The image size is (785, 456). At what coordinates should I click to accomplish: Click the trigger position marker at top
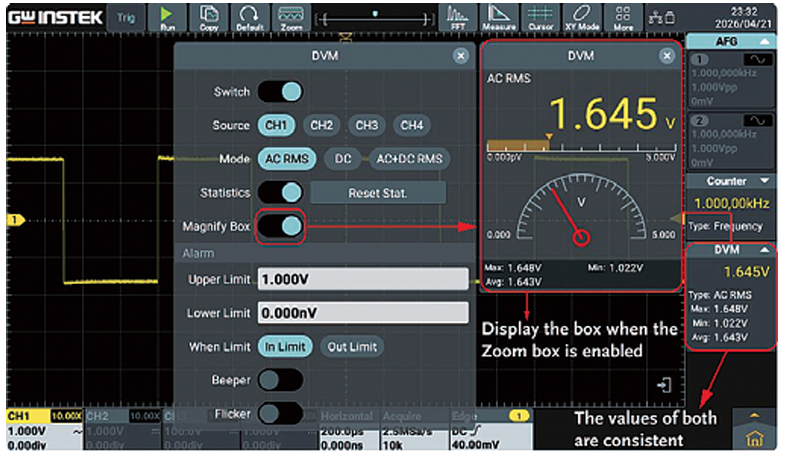click(x=345, y=37)
